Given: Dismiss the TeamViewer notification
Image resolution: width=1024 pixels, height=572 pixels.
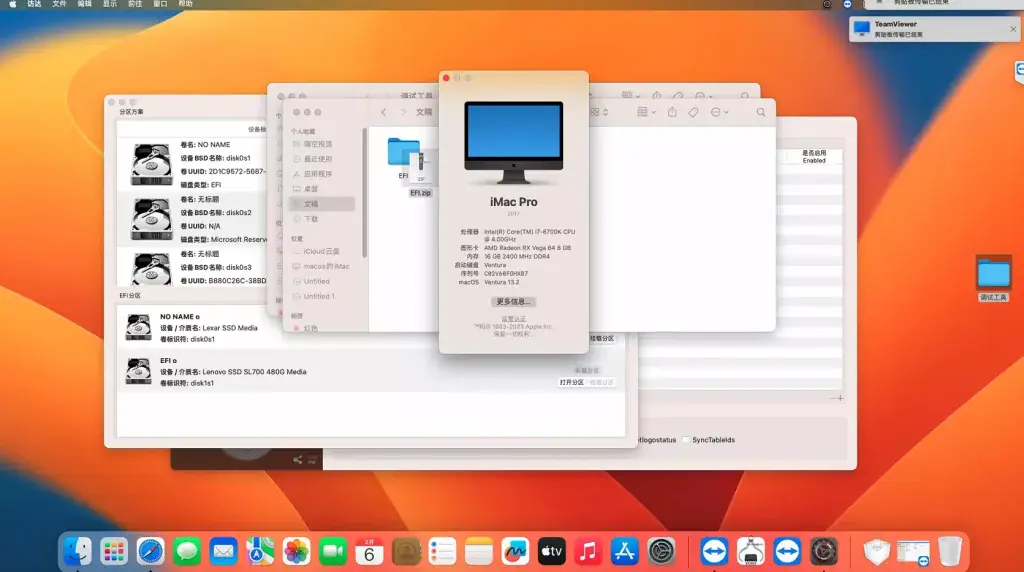Looking at the screenshot, I should point(1013,29).
